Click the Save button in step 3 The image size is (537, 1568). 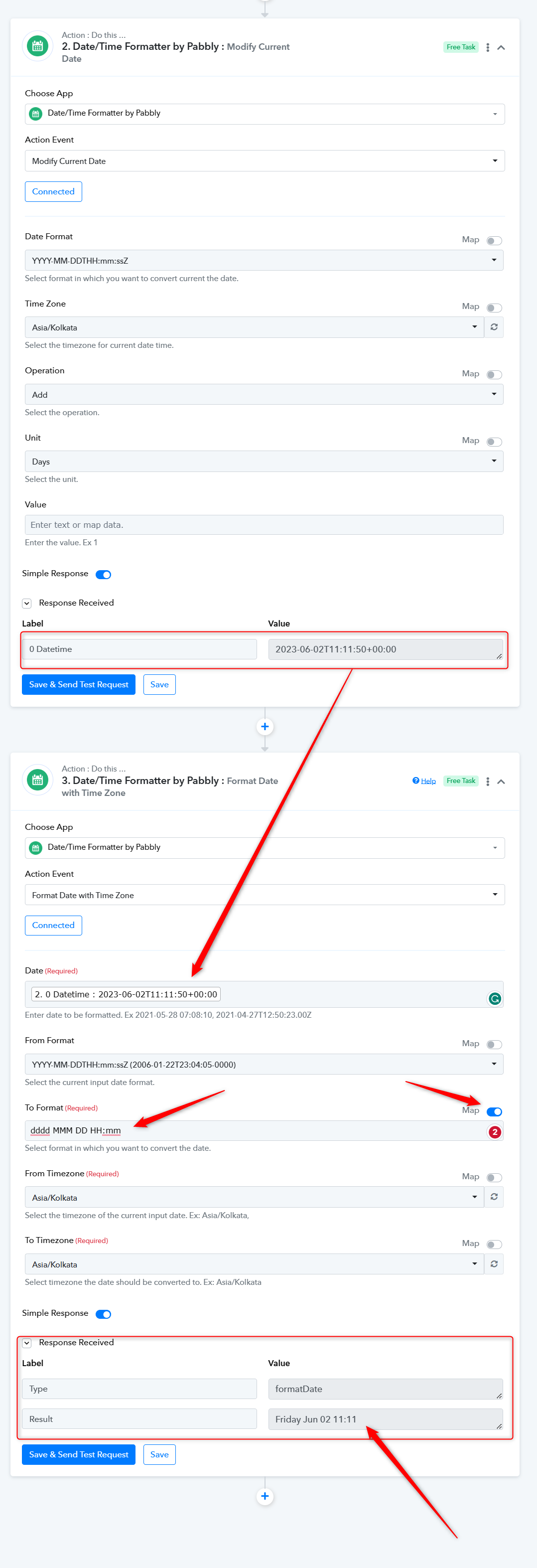point(159,1454)
